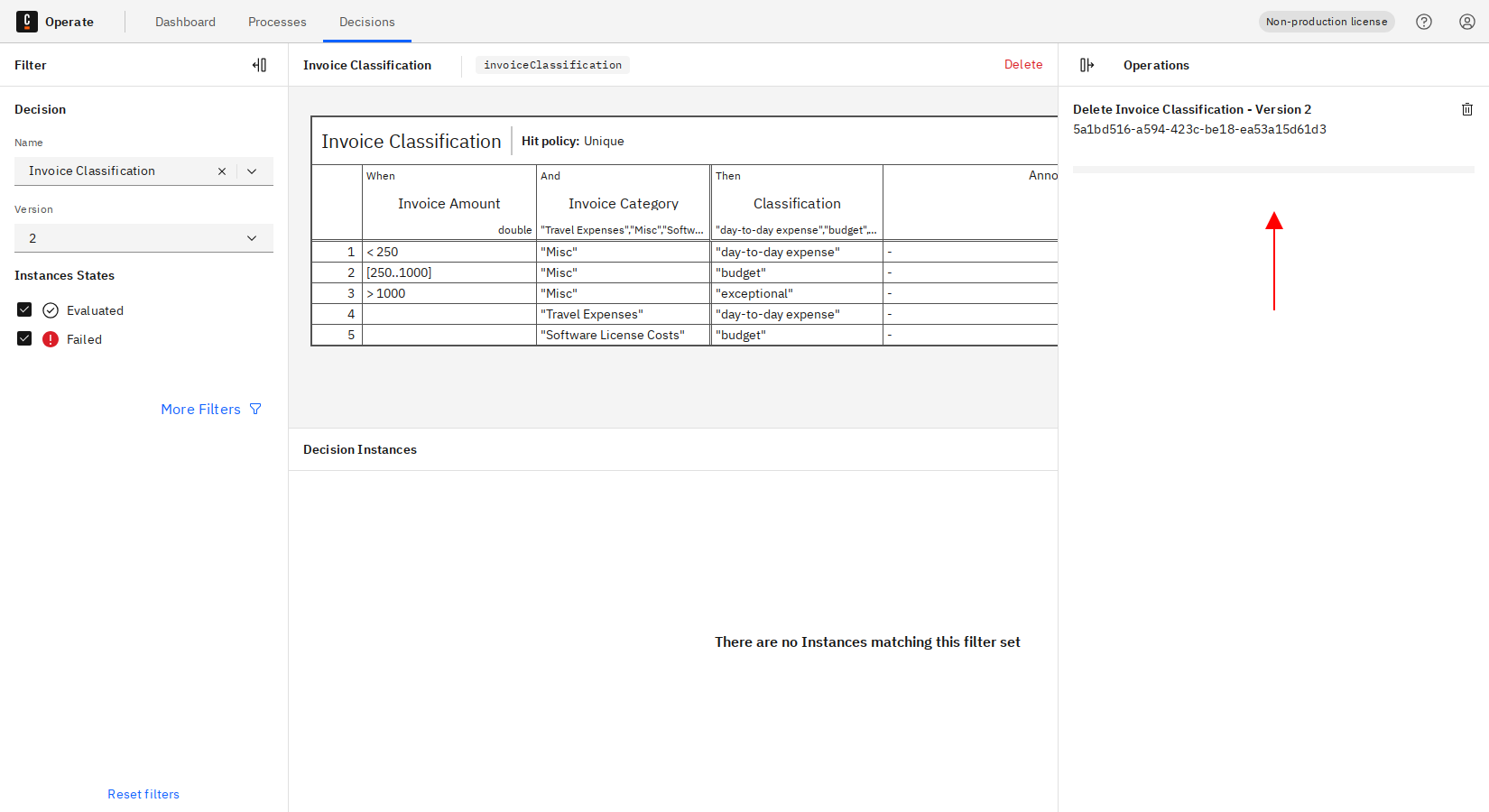1489x812 pixels.
Task: Select the invoiceClassification ID chip
Action: [x=551, y=64]
